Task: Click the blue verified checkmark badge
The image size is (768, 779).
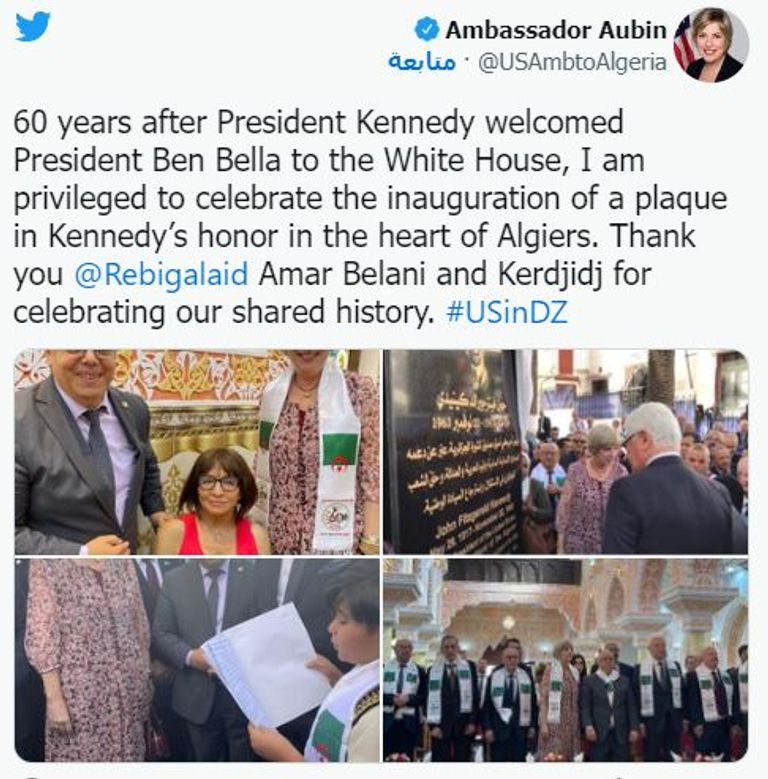Action: click(x=427, y=30)
